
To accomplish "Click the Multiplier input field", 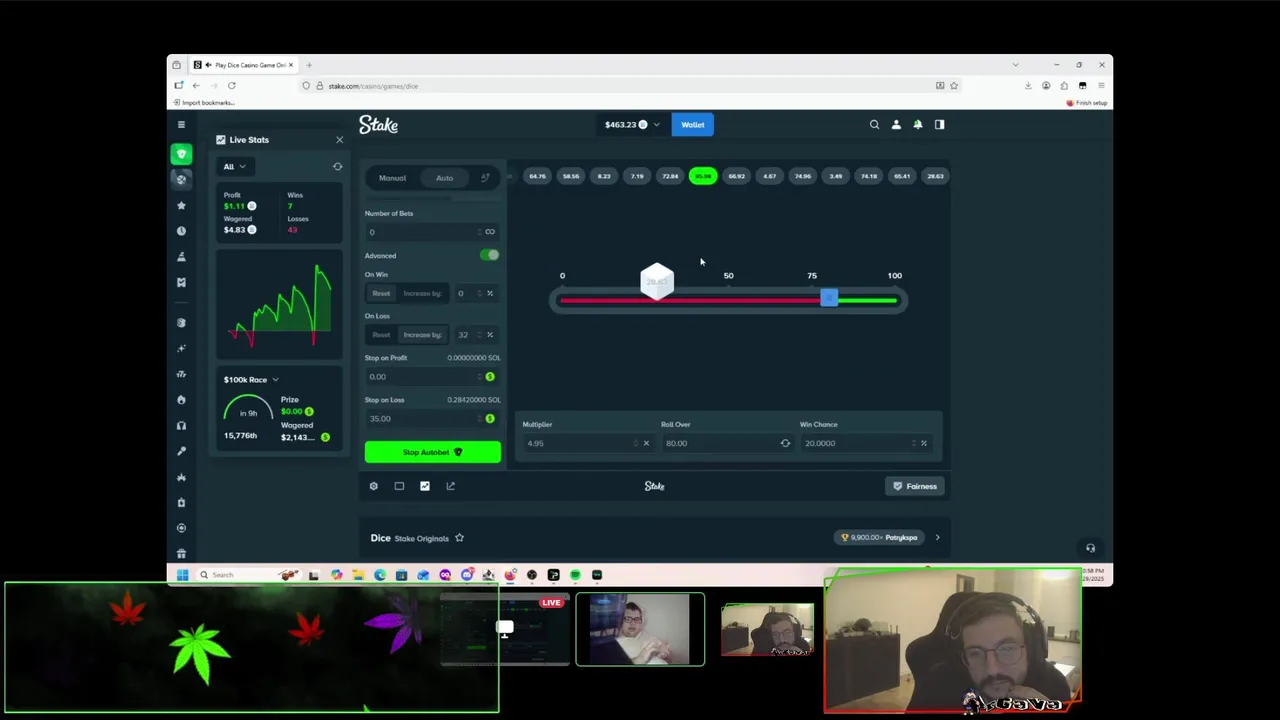I will pyautogui.click(x=580, y=443).
